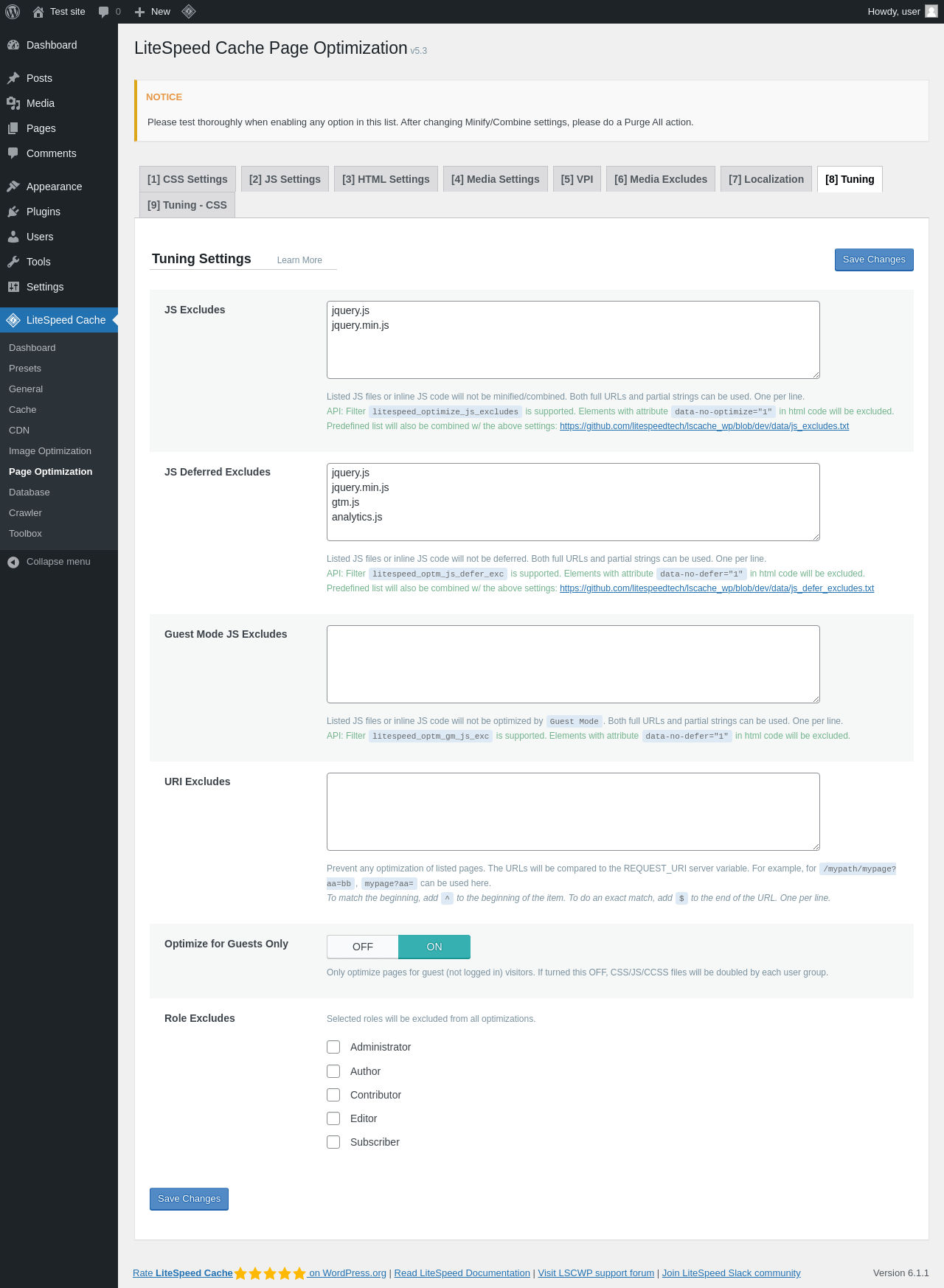Click the Tools wrench icon
This screenshot has width=944, height=1288.
pyautogui.click(x=13, y=262)
